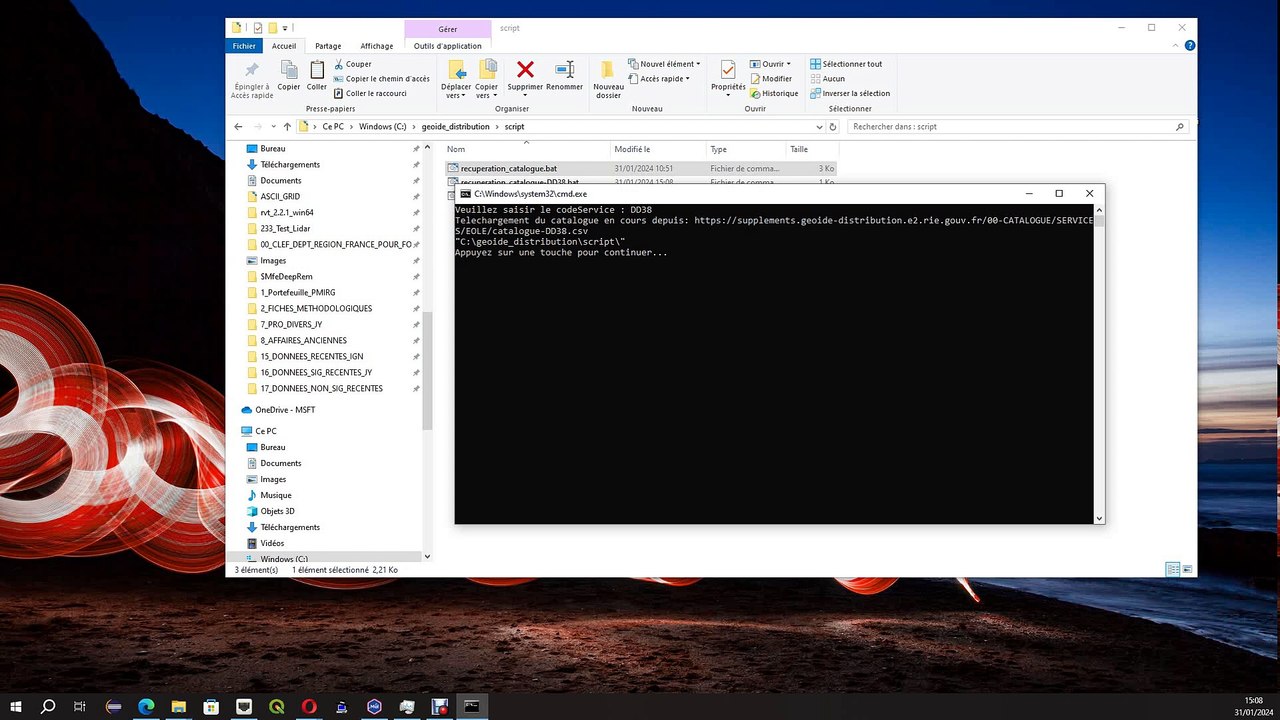The height and width of the screenshot is (720, 1280).
Task: Switch to details view icon in status bar
Action: (x=1172, y=569)
